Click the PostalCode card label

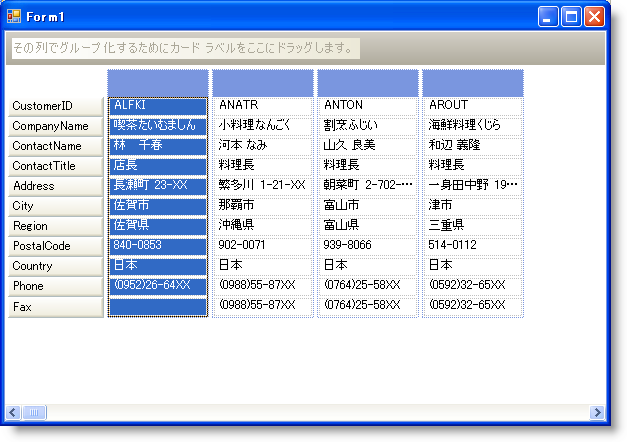[56, 246]
